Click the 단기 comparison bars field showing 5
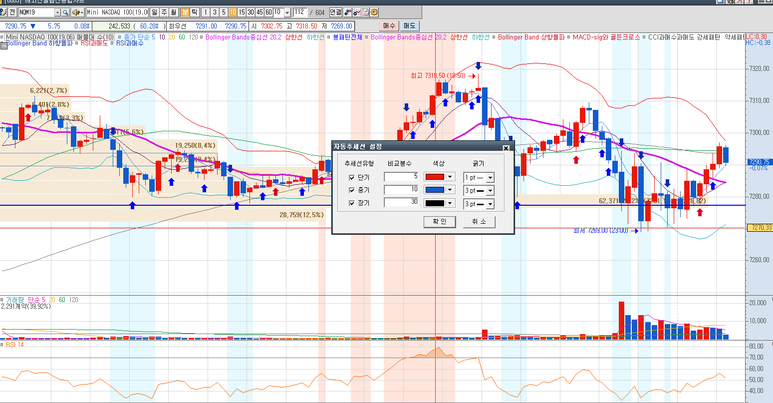This screenshot has height=403, width=773. pyautogui.click(x=401, y=177)
